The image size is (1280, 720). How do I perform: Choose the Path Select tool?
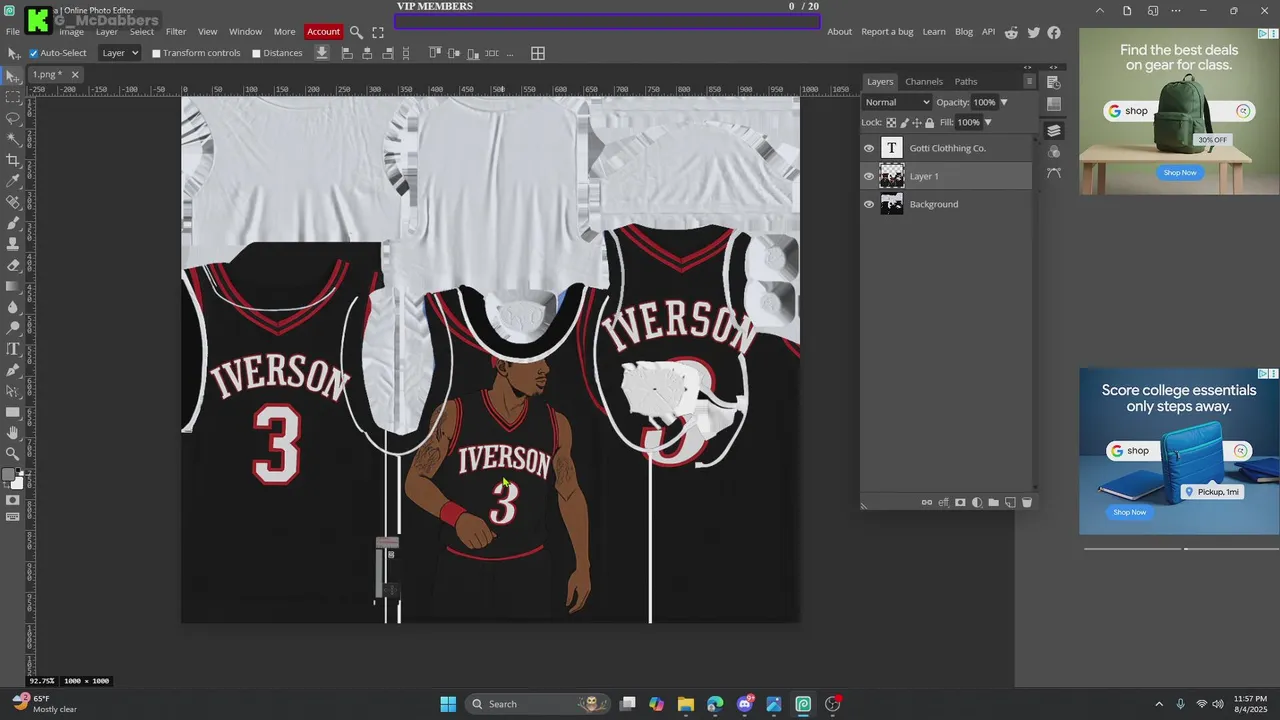click(13, 391)
